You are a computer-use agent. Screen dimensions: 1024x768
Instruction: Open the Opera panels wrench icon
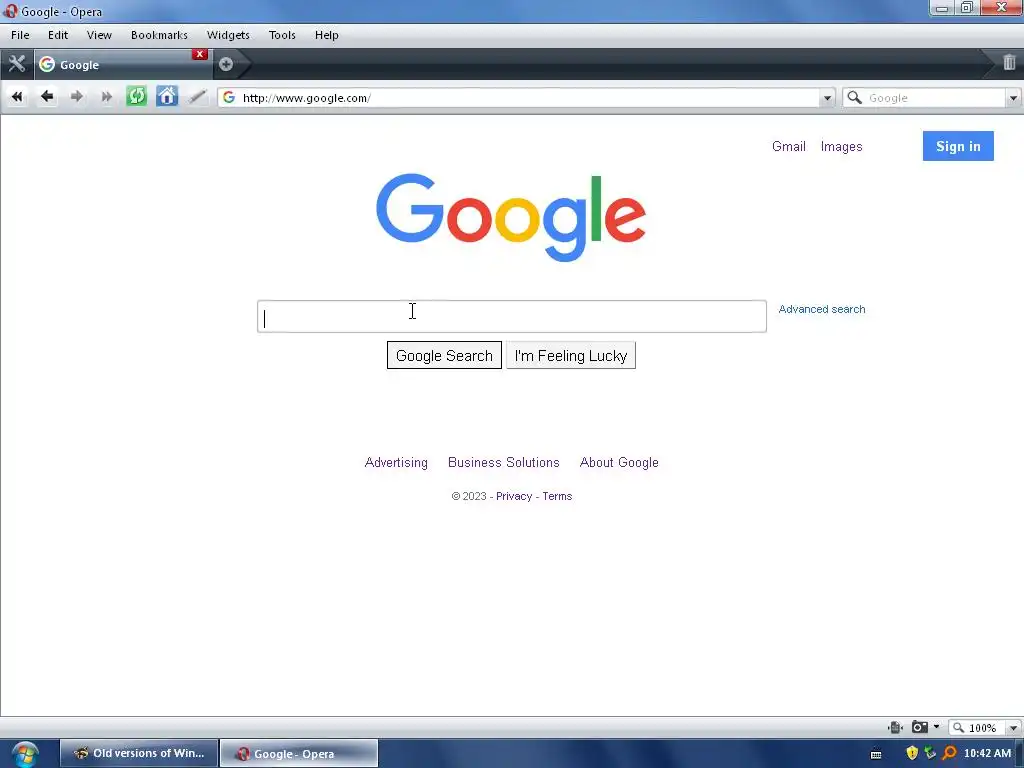[x=16, y=64]
